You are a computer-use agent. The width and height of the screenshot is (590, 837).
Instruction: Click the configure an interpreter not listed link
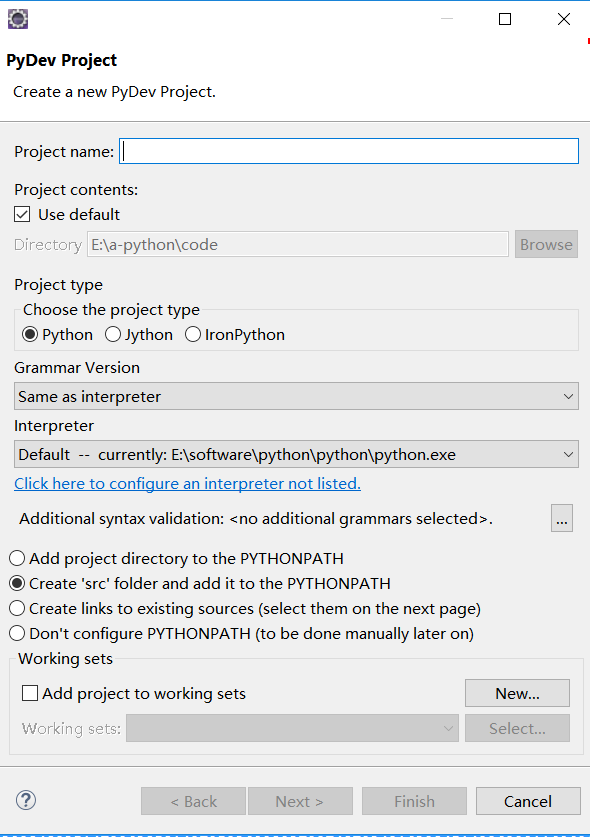point(187,484)
